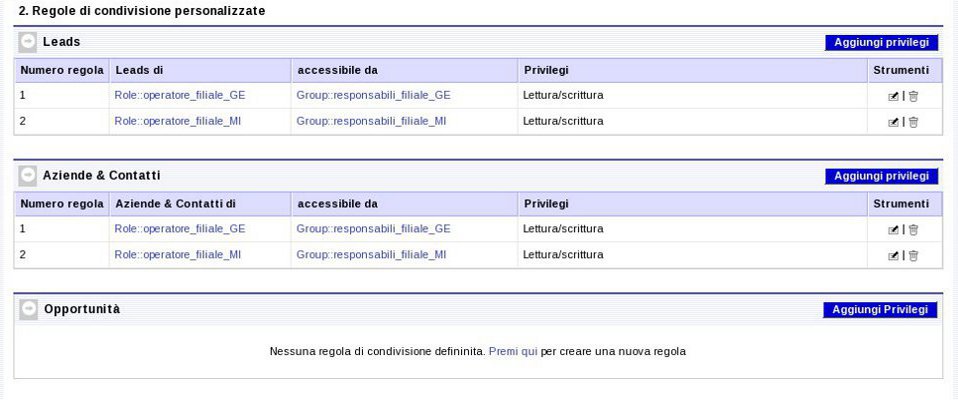Edit Aziende & Contatti rule 2 pencil icon
Viewport: 958px width, 400px height.
point(893,256)
